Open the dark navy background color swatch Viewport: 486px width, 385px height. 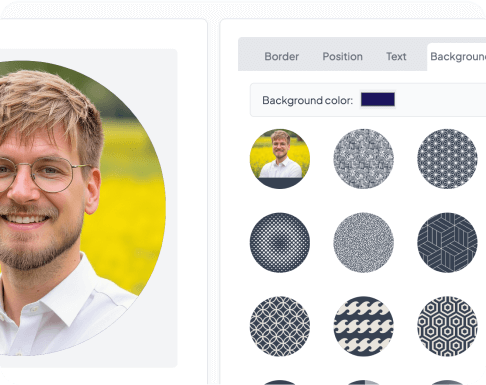click(378, 100)
